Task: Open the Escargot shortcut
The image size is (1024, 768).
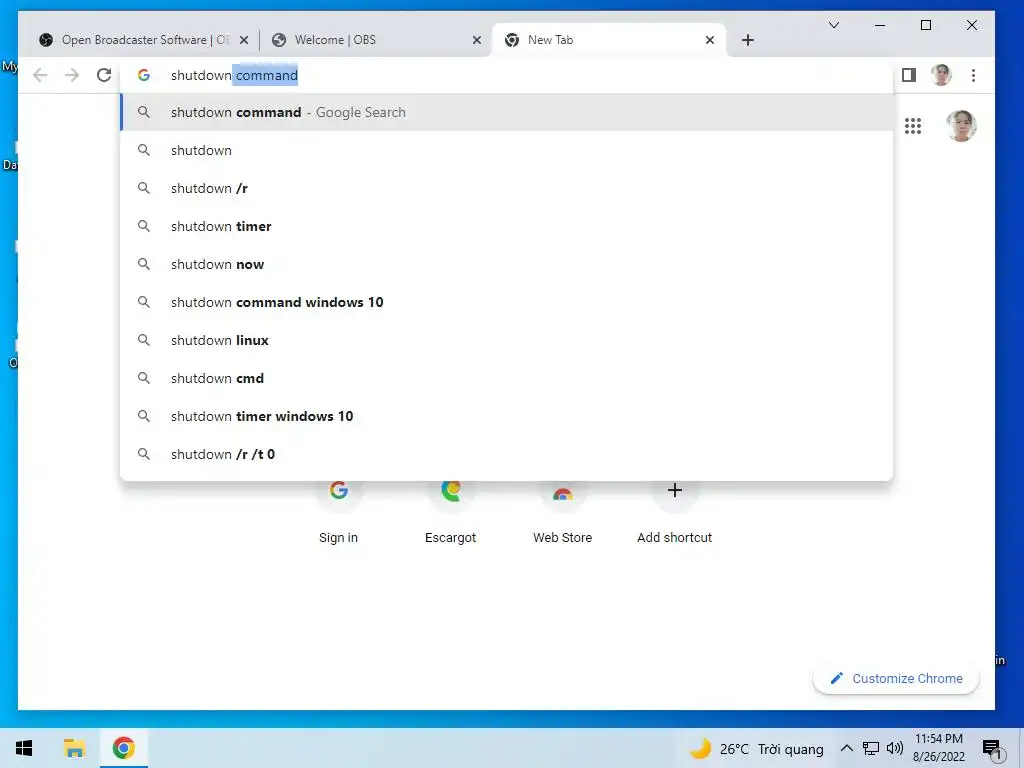Action: [x=451, y=513]
